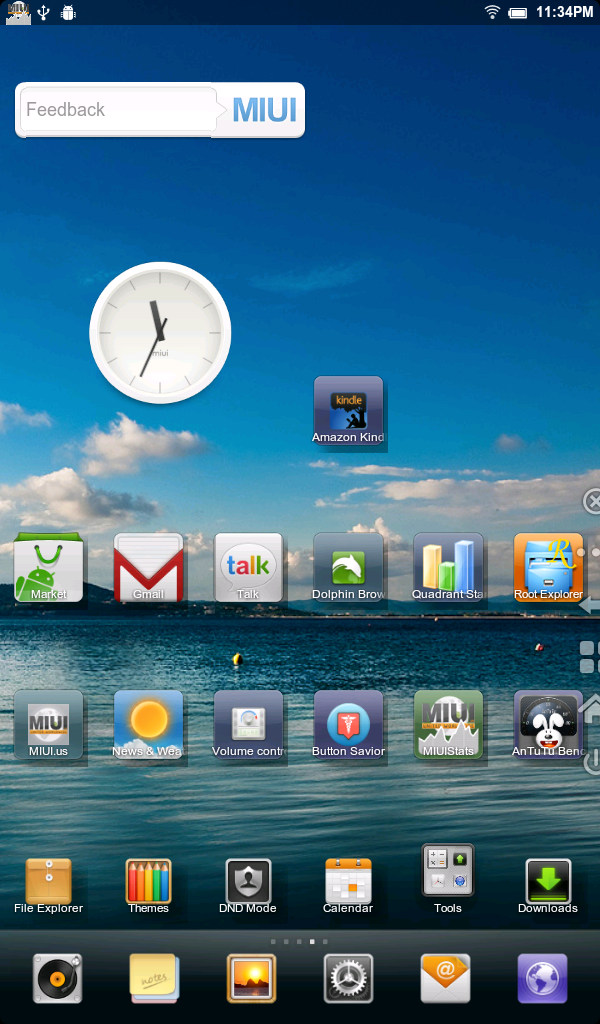Open Google Talk app

click(248, 568)
